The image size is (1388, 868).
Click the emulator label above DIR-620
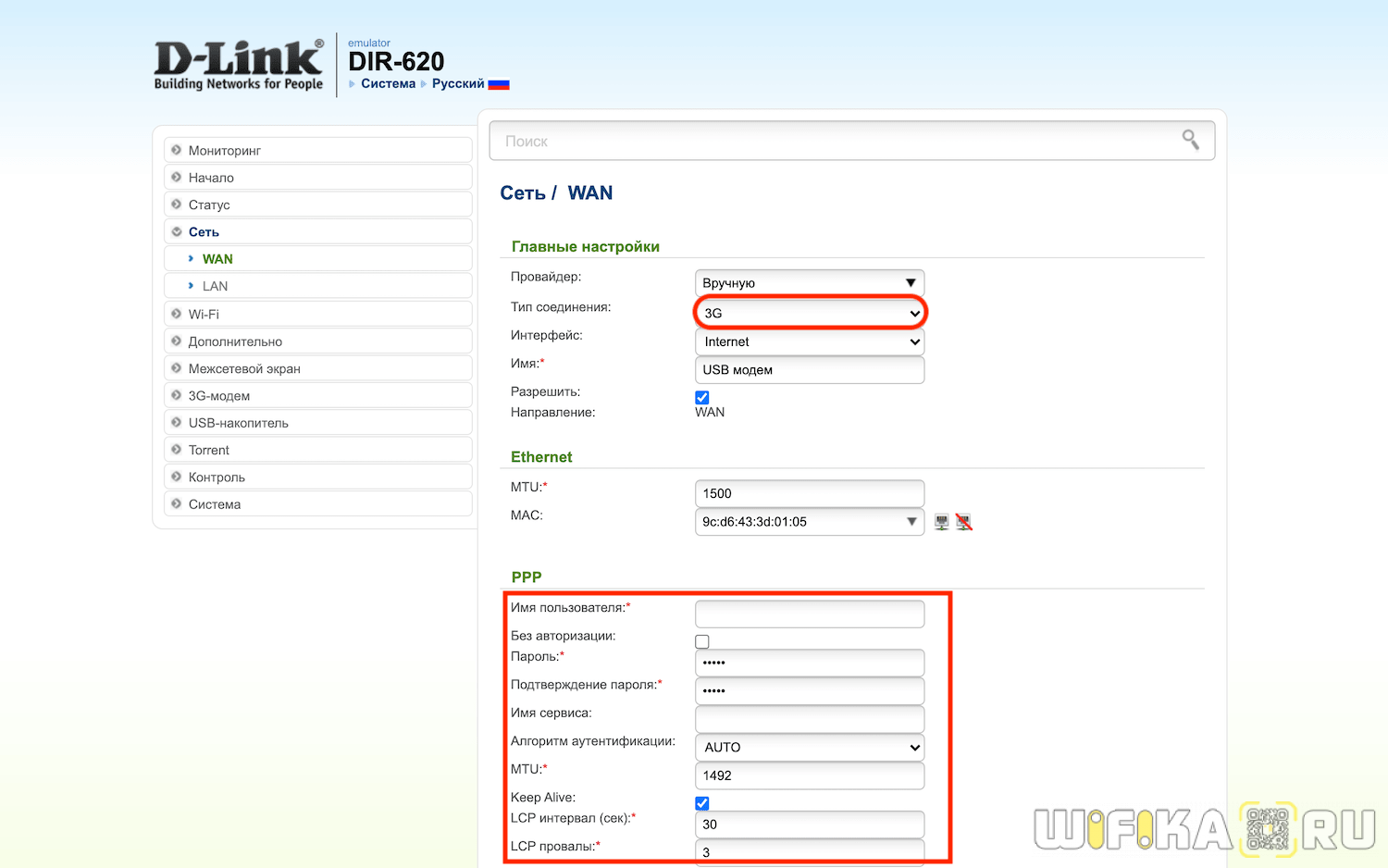coord(369,43)
